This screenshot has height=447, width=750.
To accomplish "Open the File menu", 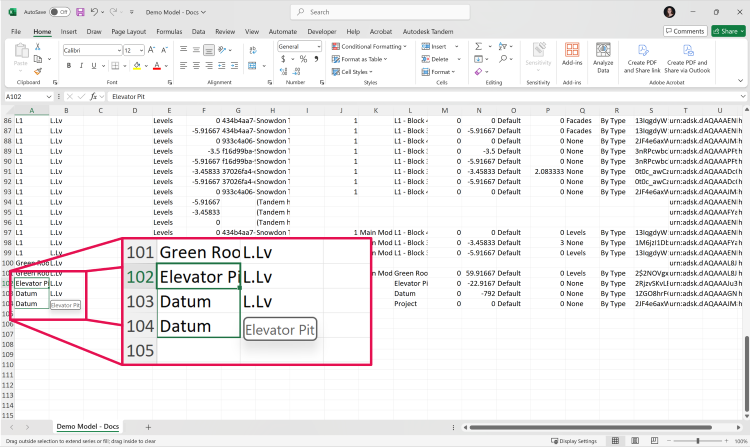I will pyautogui.click(x=16, y=32).
